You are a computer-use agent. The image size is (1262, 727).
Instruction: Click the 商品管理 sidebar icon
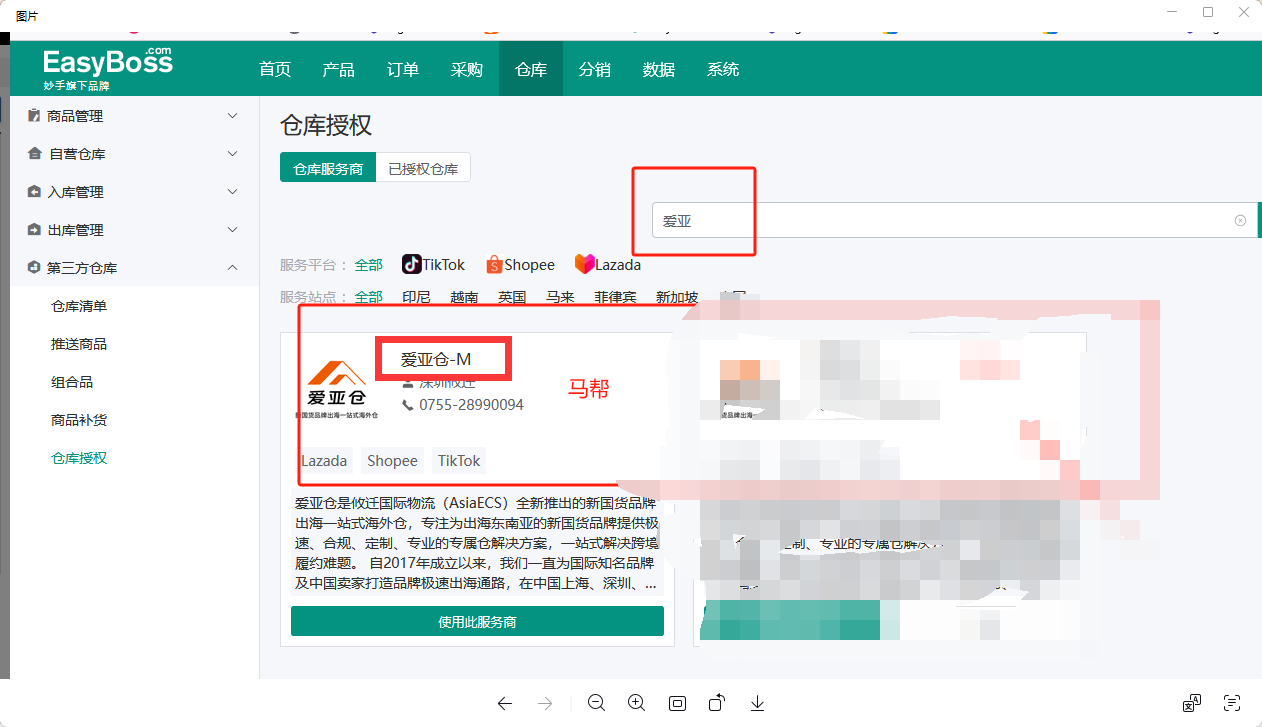click(x=34, y=116)
